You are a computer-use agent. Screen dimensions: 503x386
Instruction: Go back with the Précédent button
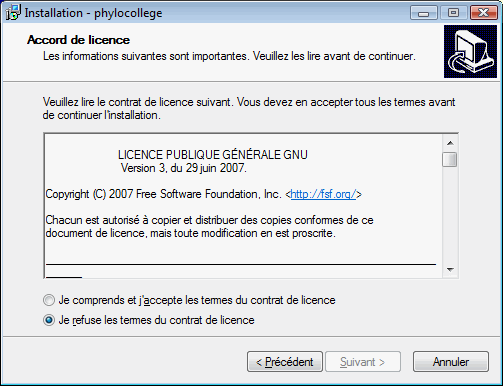(x=285, y=362)
